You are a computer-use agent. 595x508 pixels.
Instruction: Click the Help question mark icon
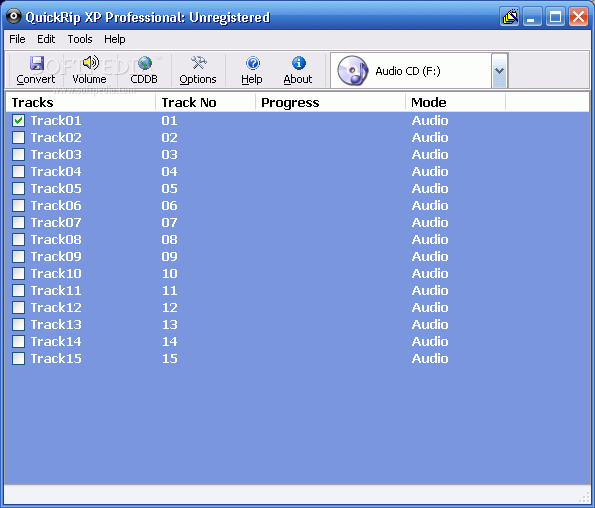tap(252, 63)
